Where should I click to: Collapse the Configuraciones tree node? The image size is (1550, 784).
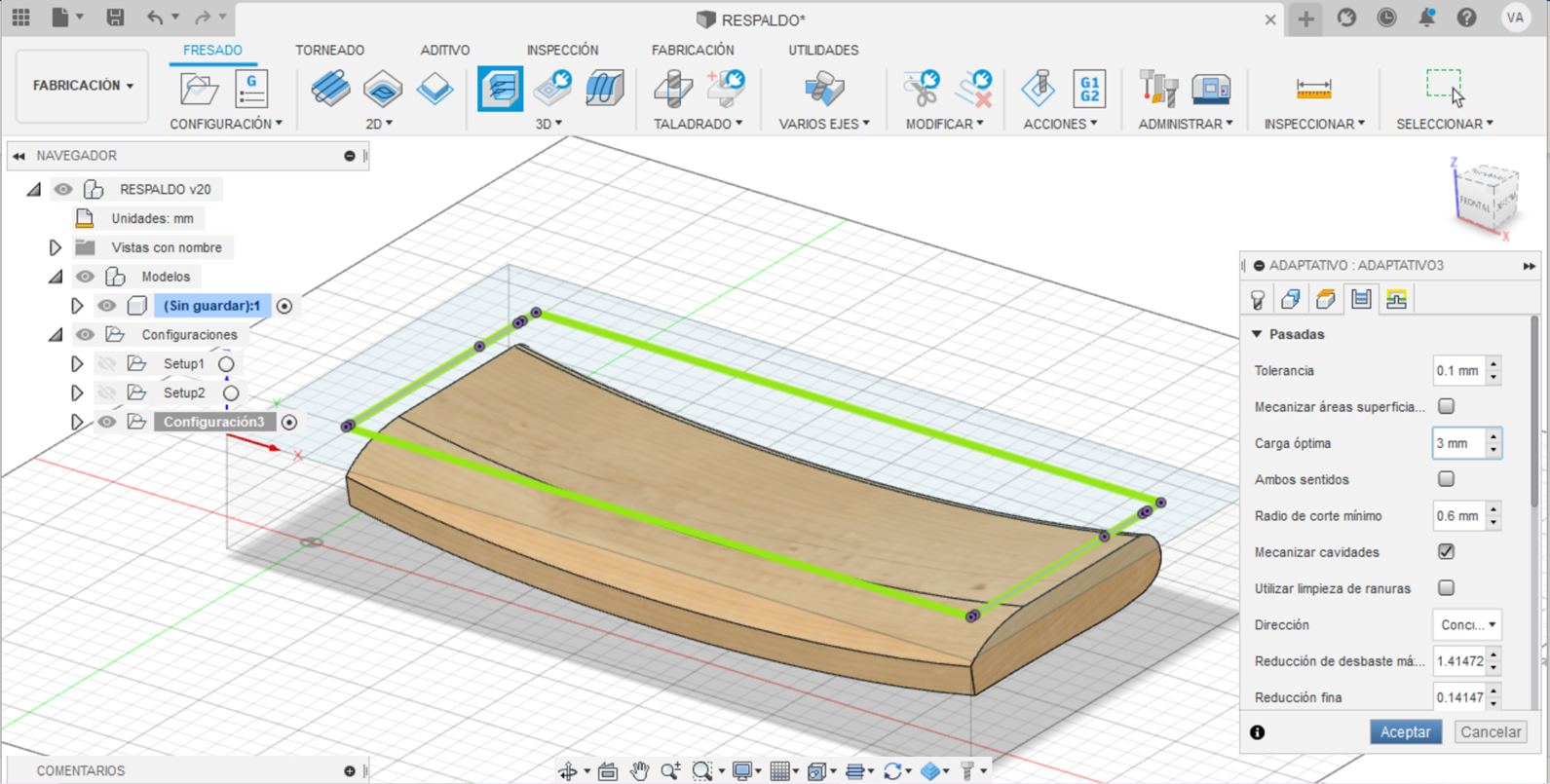(56, 334)
